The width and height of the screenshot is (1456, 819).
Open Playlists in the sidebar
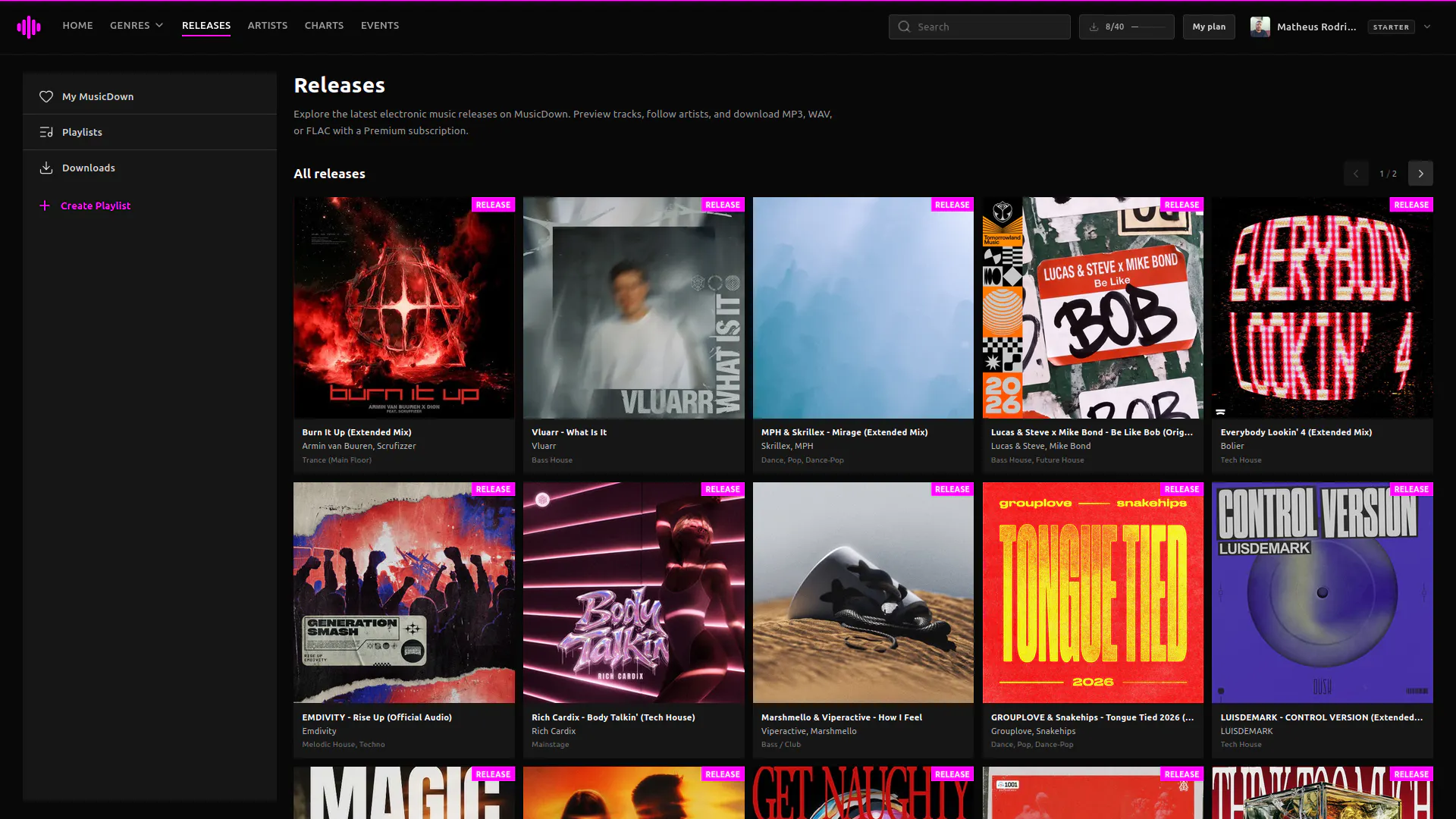coord(149,132)
